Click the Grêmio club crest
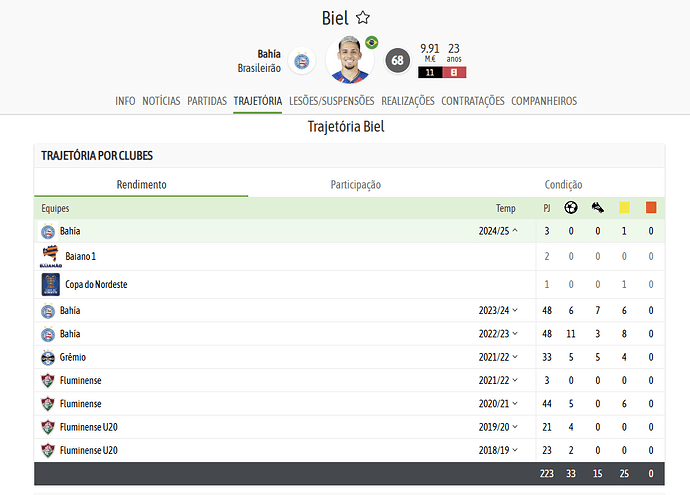This screenshot has height=495, width=690. 48,357
